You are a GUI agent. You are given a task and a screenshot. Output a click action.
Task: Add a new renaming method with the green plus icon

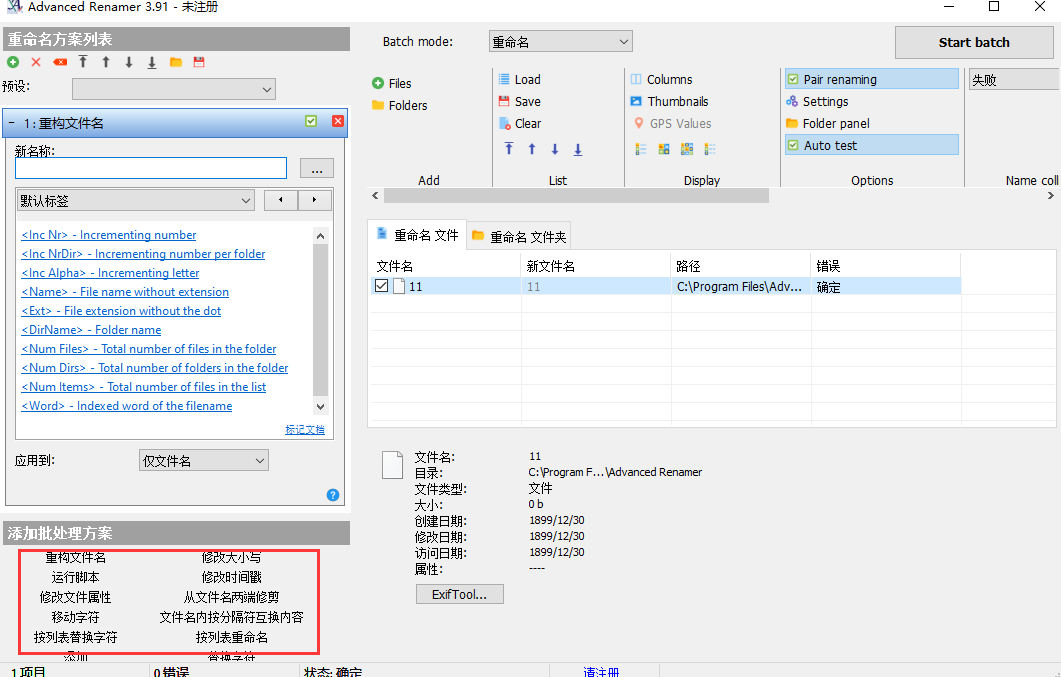[x=12, y=62]
